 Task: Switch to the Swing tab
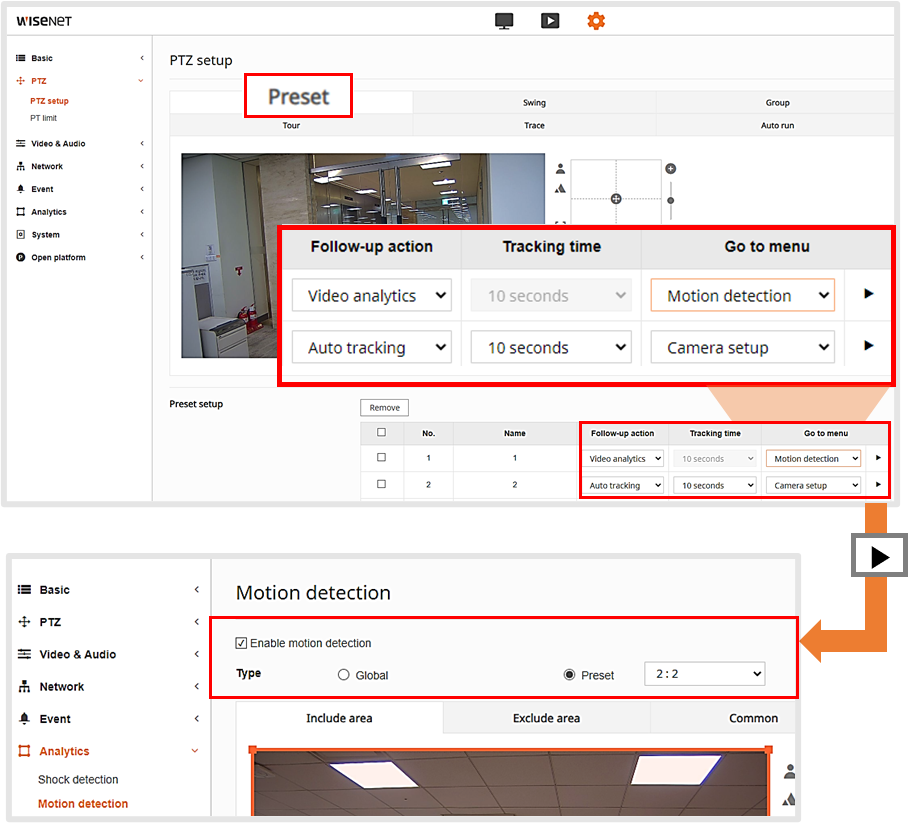tap(534, 103)
